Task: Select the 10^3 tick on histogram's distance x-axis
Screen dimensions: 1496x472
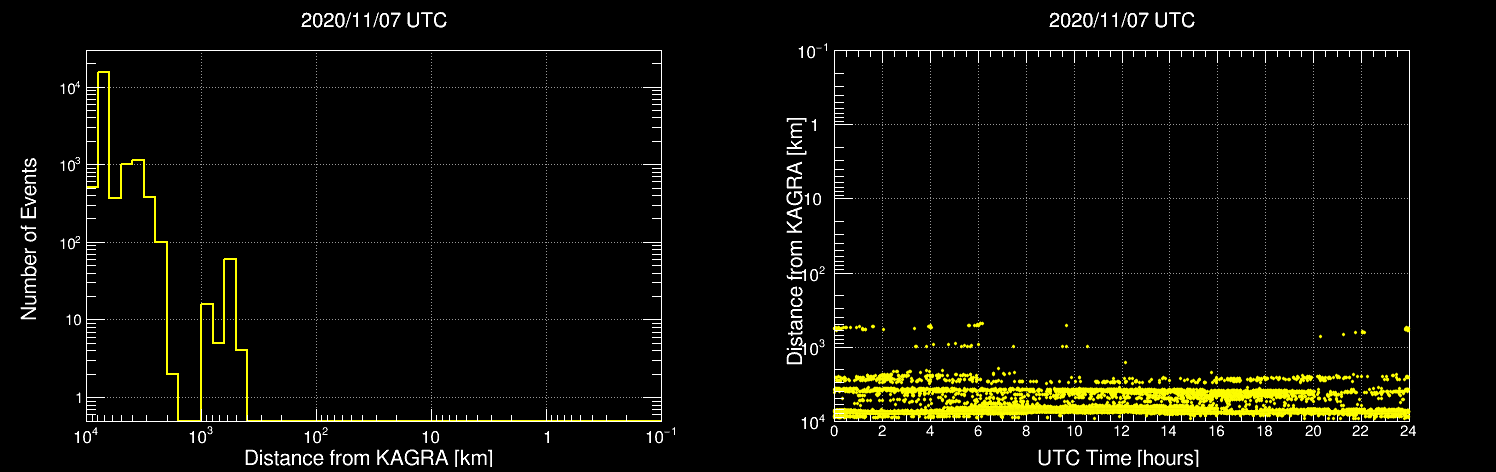Action: 202,436
